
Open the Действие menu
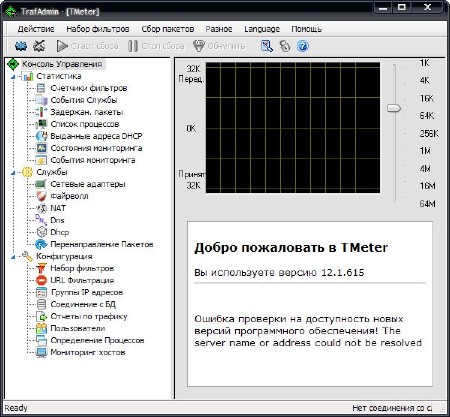[36, 29]
